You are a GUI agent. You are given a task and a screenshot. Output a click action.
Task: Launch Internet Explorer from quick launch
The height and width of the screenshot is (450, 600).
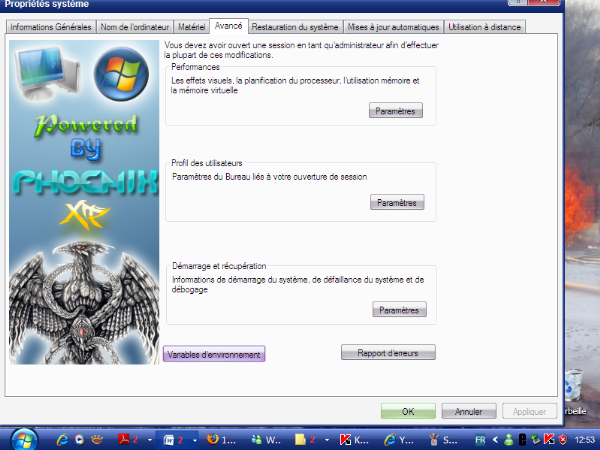coord(62,440)
